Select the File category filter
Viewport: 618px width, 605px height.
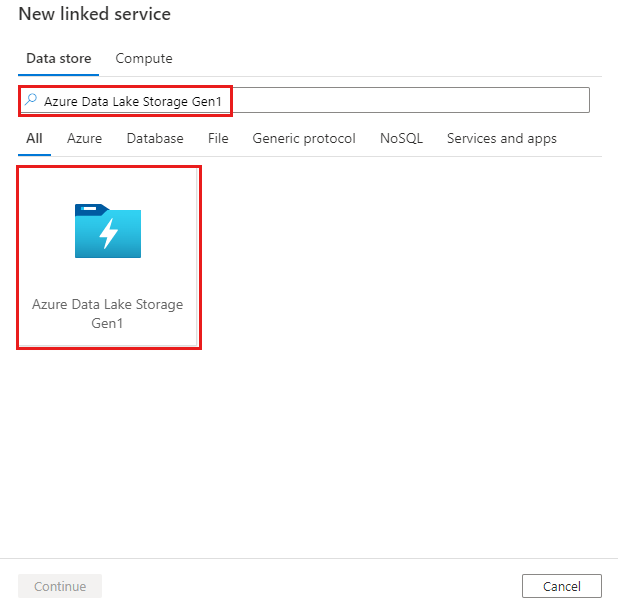tap(218, 139)
